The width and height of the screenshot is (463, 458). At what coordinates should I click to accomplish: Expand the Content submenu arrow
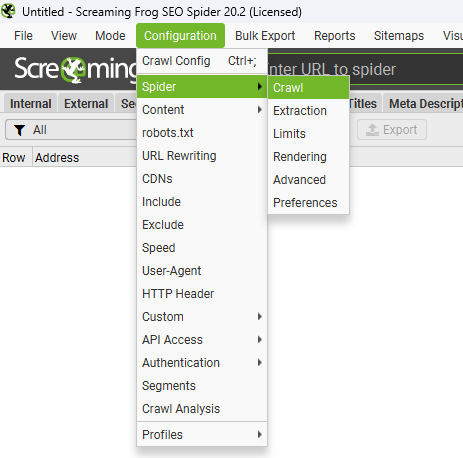[260, 109]
